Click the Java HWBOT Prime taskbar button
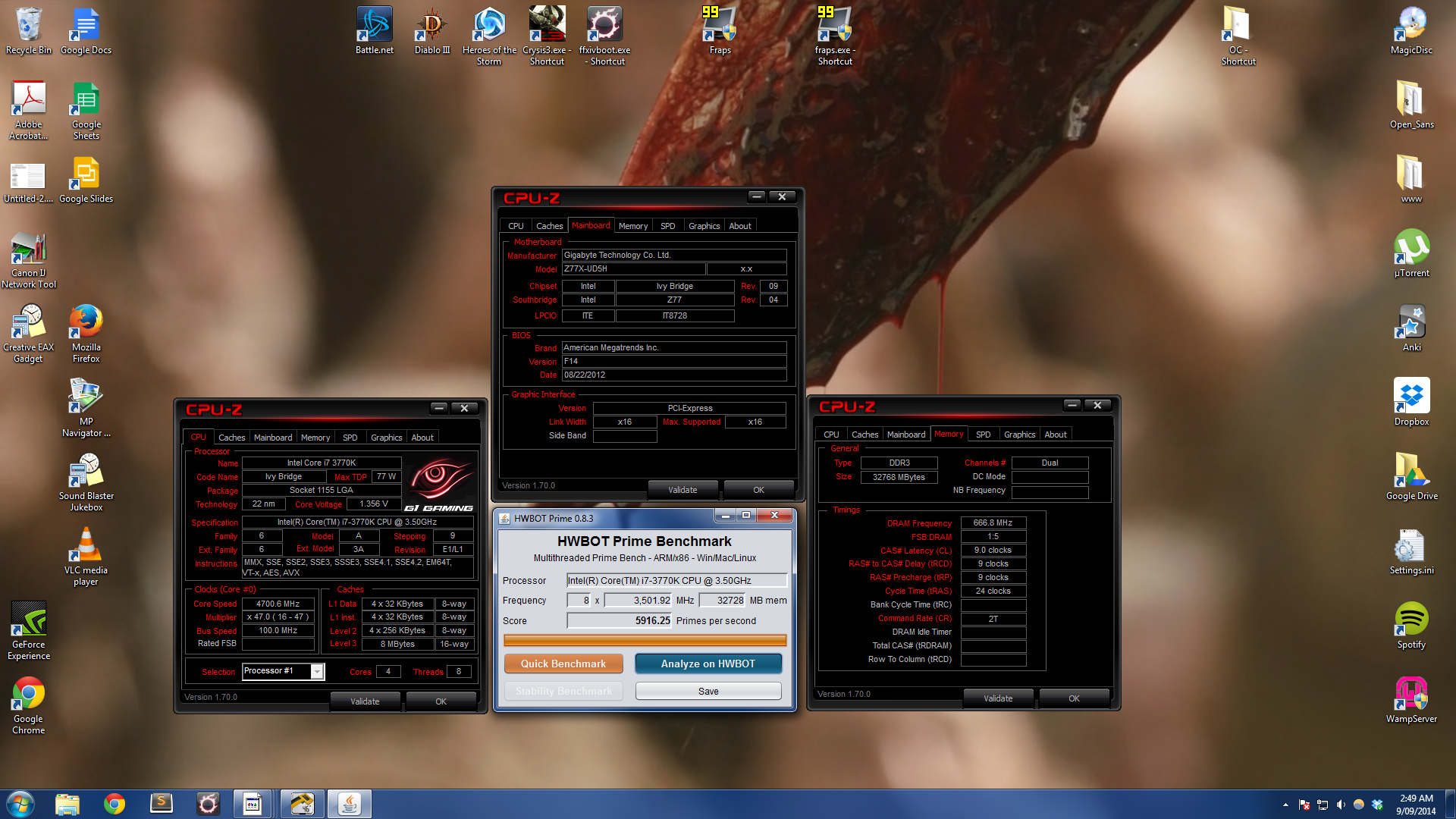This screenshot has height=819, width=1456. pos(349,804)
